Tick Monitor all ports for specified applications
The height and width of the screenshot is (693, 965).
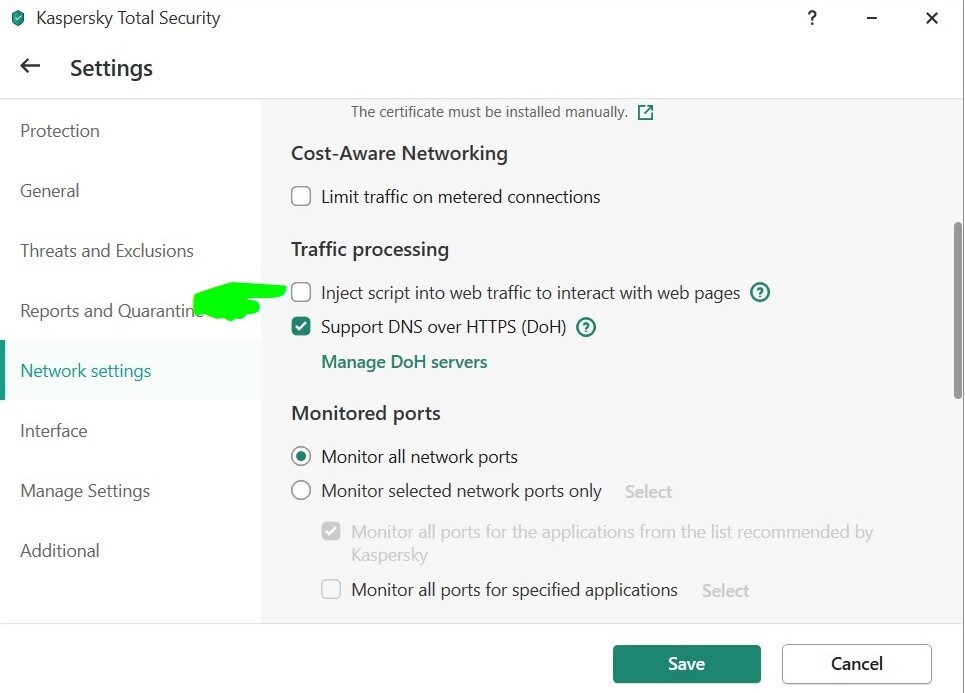(331, 590)
